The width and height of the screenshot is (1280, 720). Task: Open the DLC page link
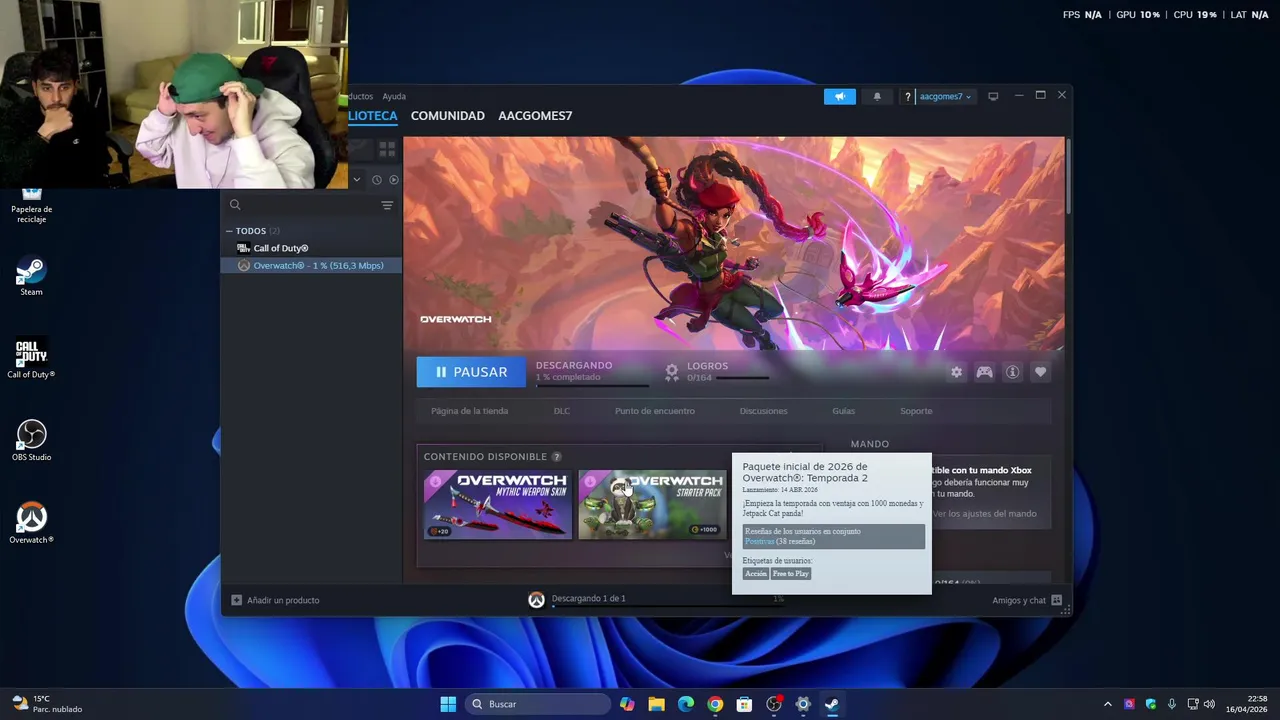(562, 411)
